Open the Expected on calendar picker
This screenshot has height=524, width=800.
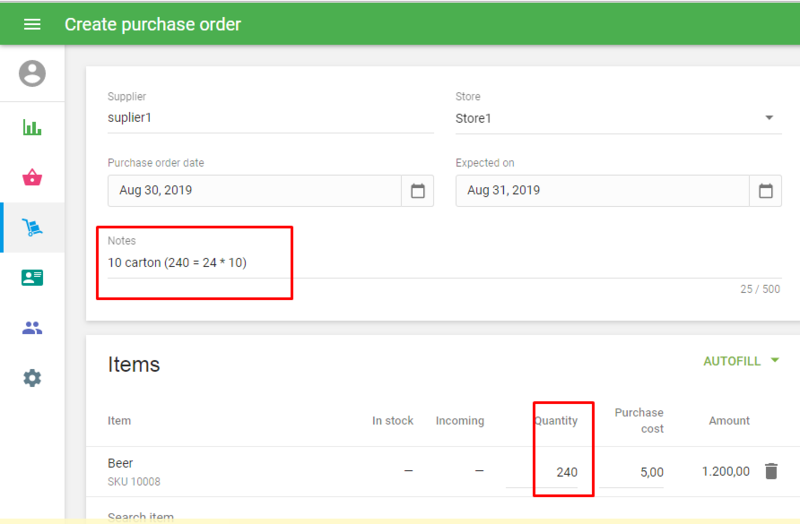766,191
